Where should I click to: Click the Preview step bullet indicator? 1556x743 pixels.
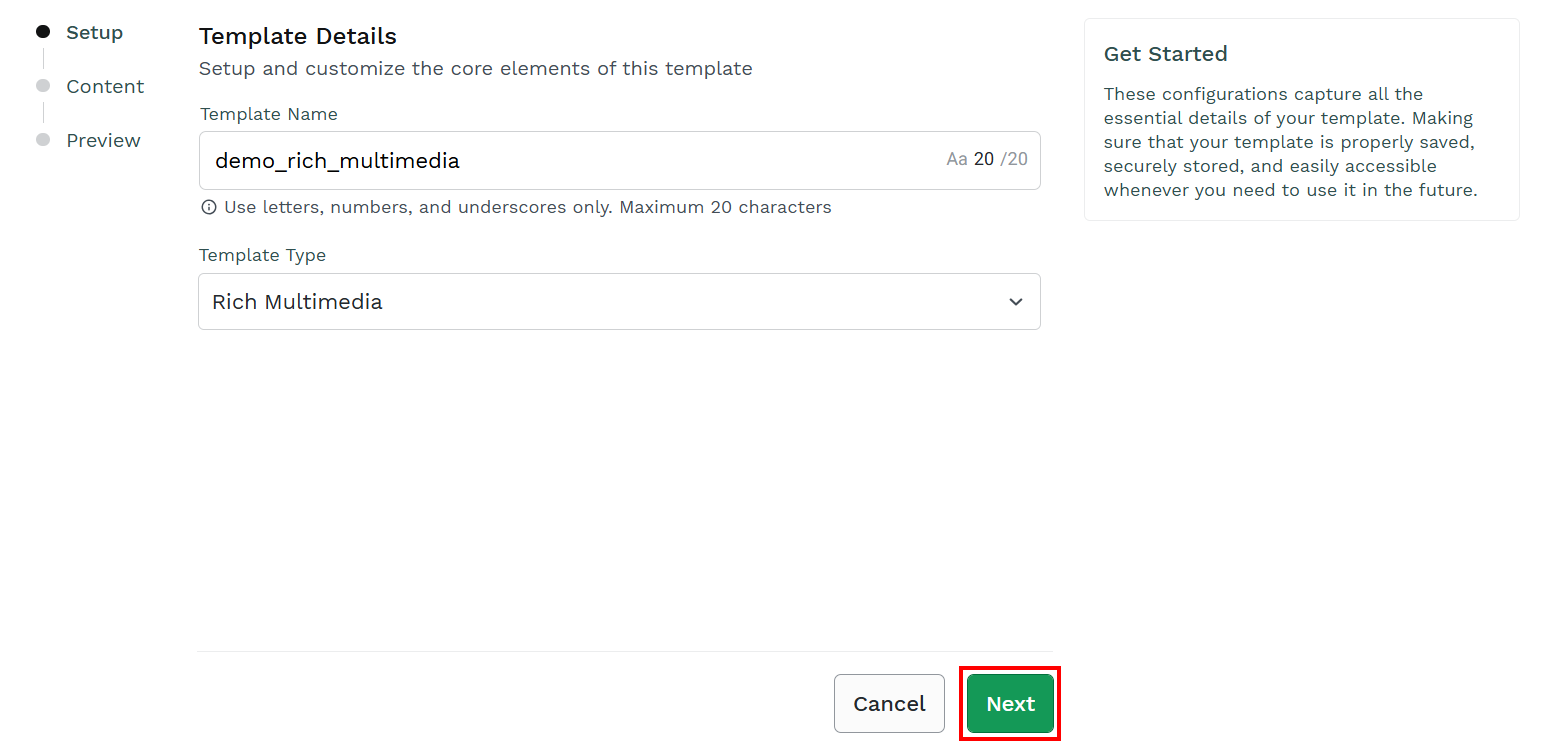click(43, 140)
